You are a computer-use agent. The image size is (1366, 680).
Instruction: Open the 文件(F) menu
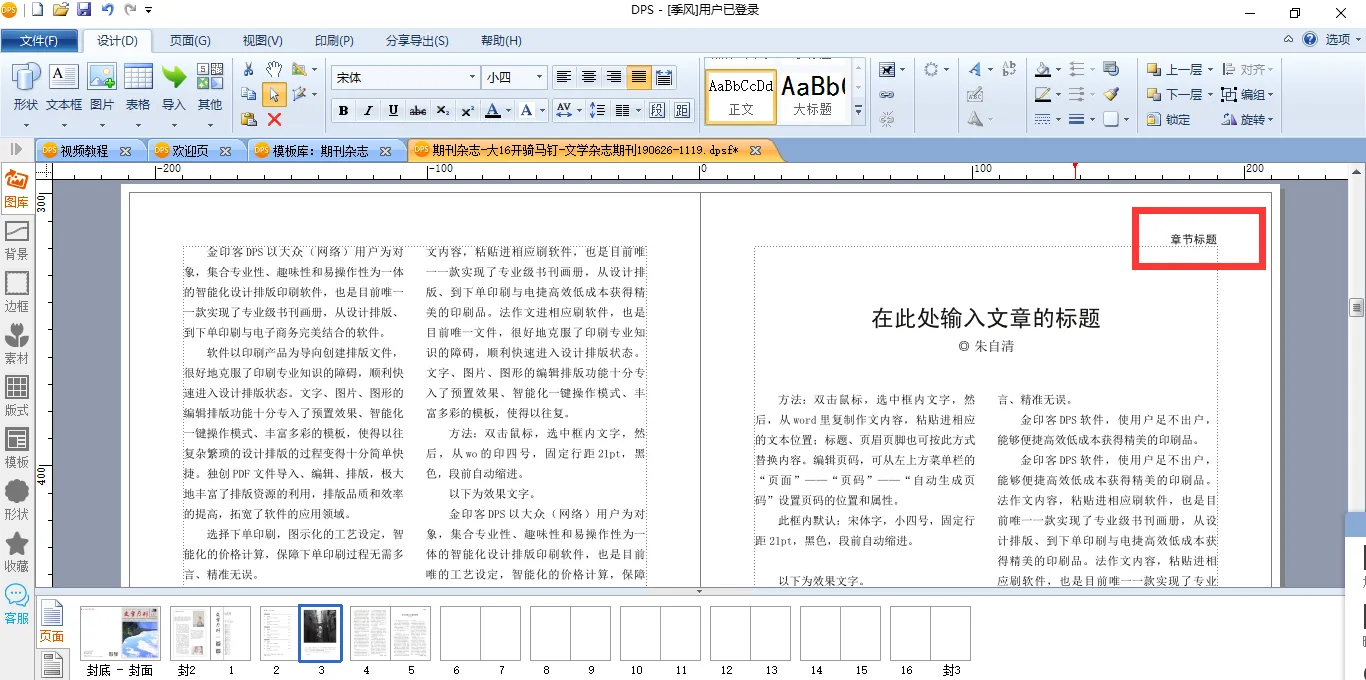(39, 41)
